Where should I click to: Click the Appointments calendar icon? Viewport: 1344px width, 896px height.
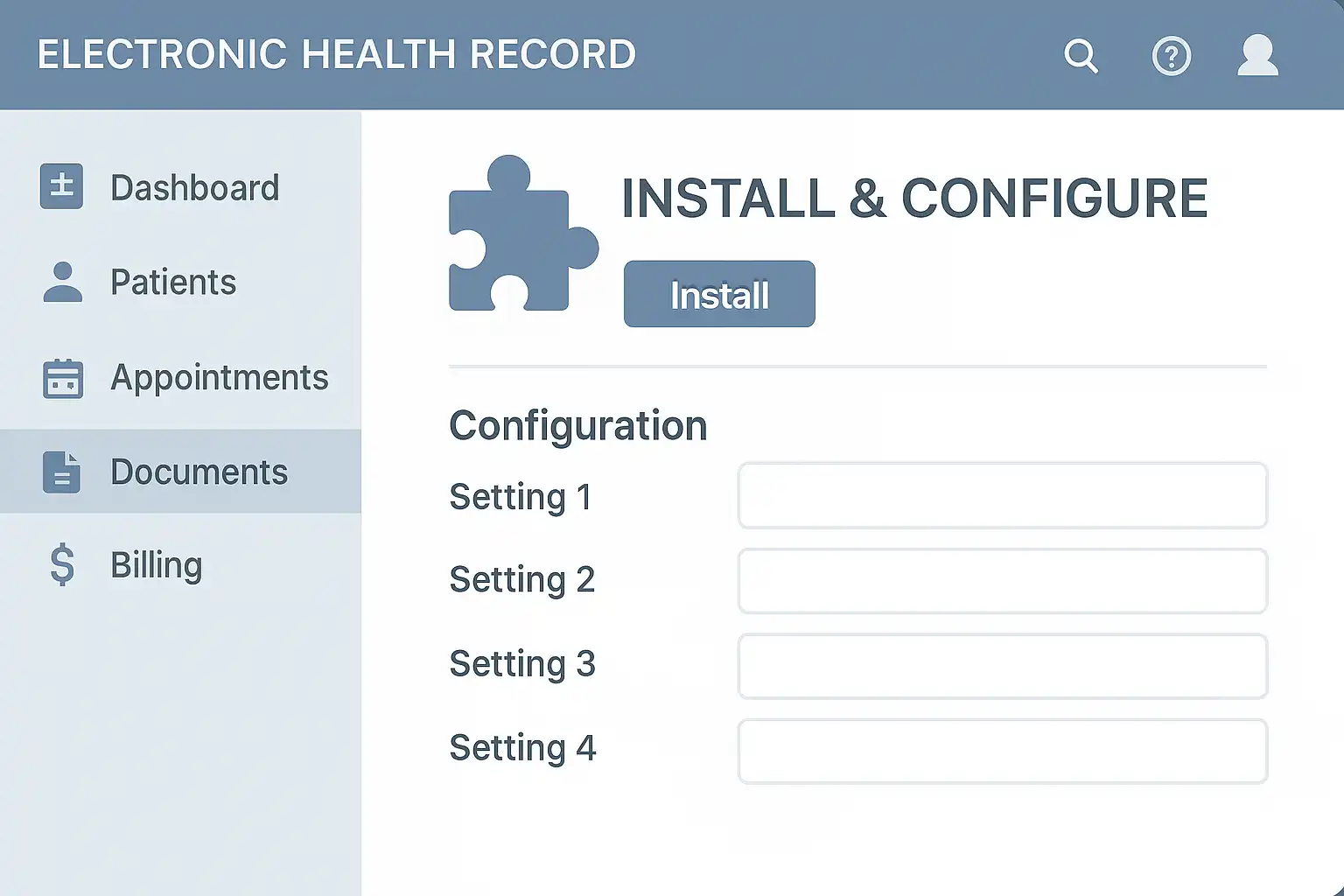pyautogui.click(x=62, y=378)
